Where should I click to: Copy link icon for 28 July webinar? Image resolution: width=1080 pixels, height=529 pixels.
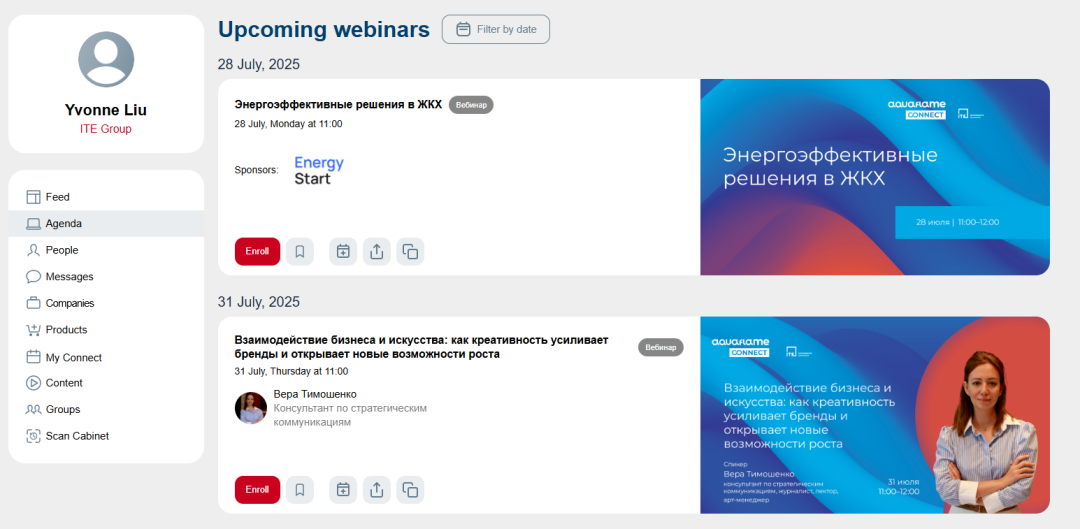tap(410, 252)
